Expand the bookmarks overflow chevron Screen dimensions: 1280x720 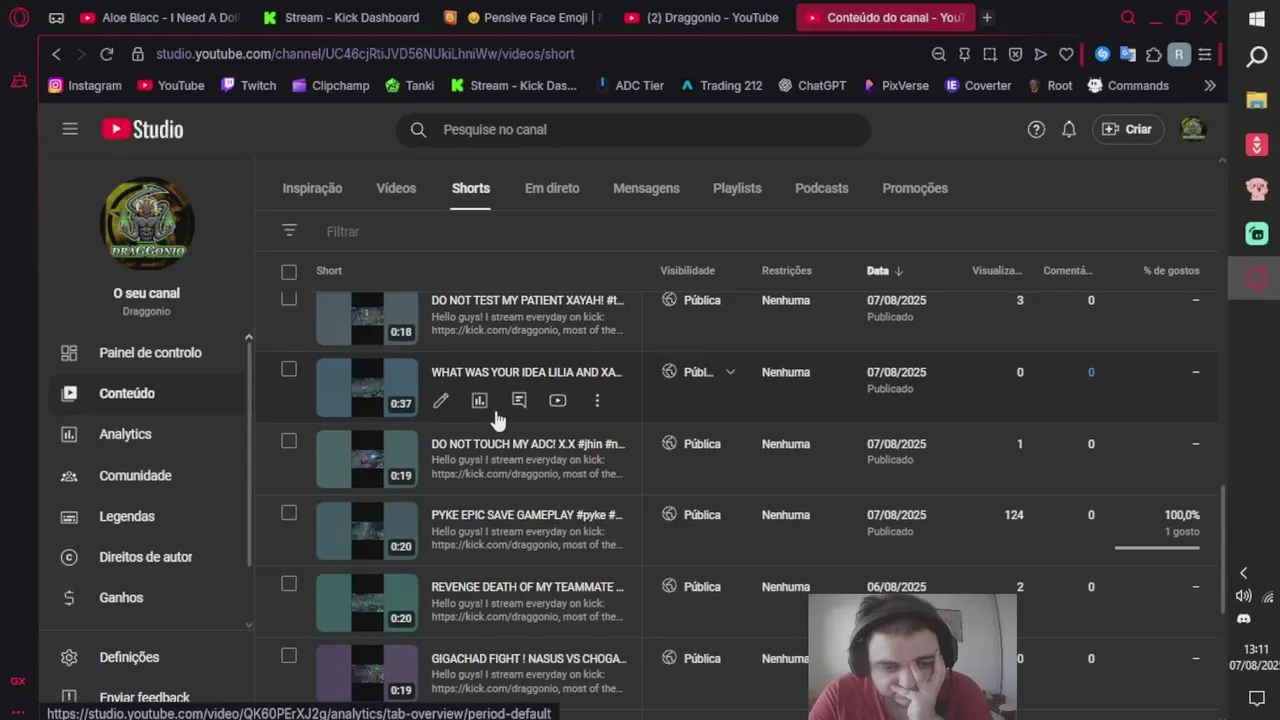(1210, 86)
